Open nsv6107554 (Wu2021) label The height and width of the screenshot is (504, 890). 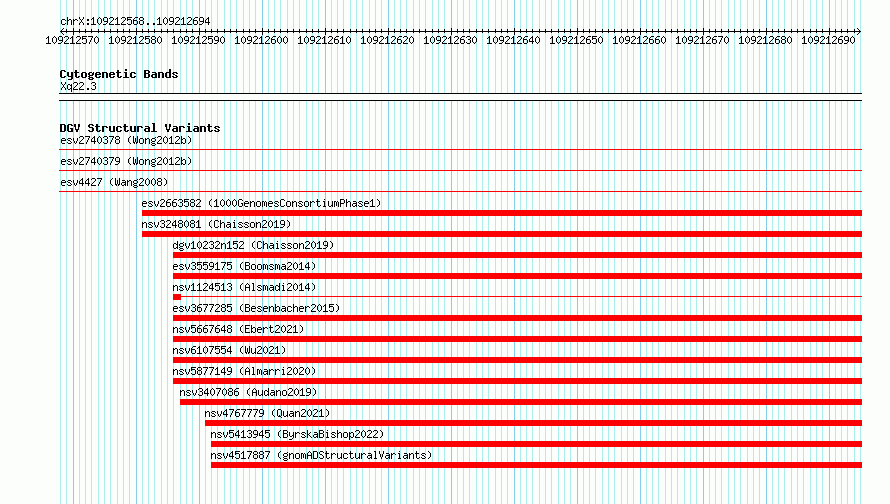[x=229, y=350]
